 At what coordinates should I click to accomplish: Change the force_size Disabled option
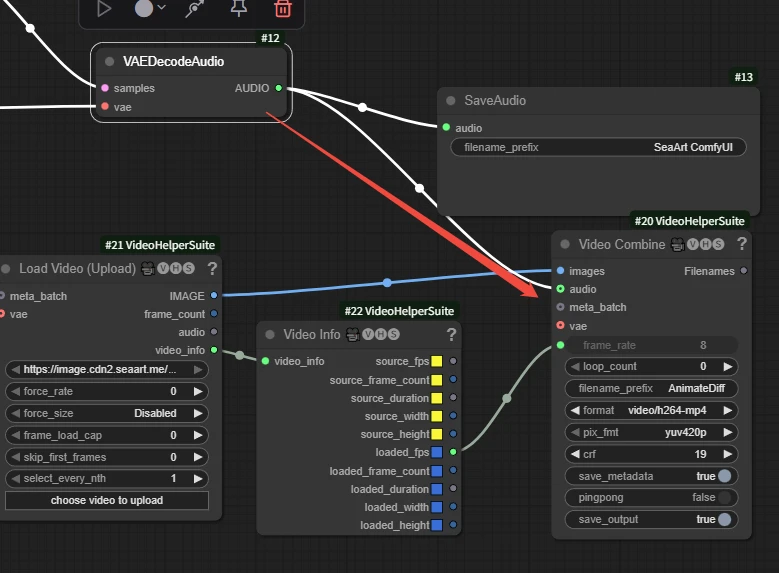(x=107, y=413)
